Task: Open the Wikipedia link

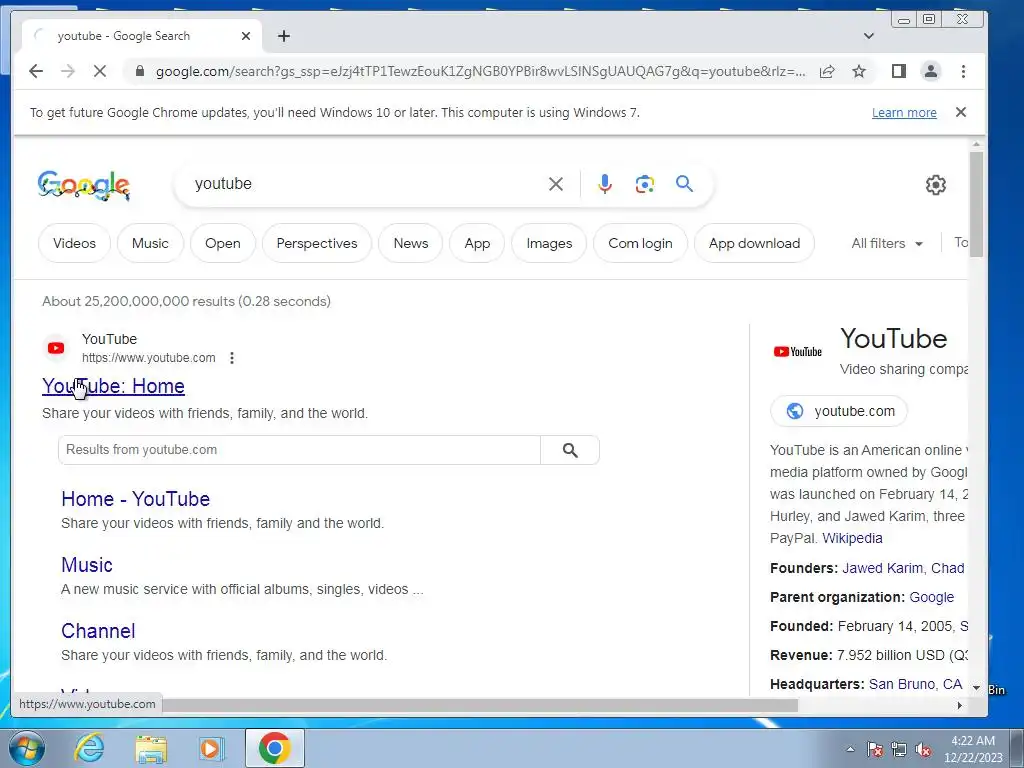Action: pyautogui.click(x=852, y=538)
